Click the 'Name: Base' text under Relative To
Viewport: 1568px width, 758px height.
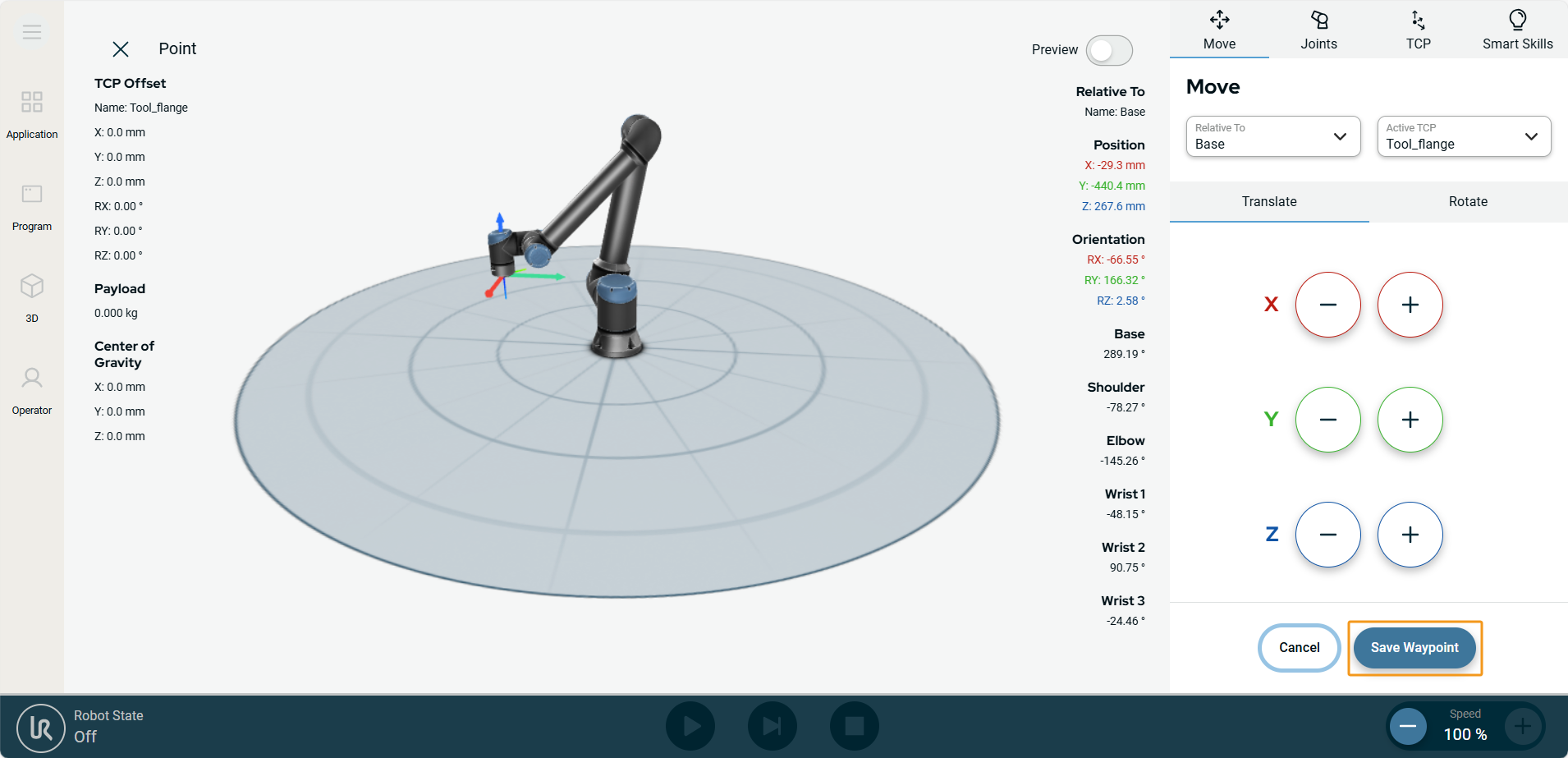1115,112
